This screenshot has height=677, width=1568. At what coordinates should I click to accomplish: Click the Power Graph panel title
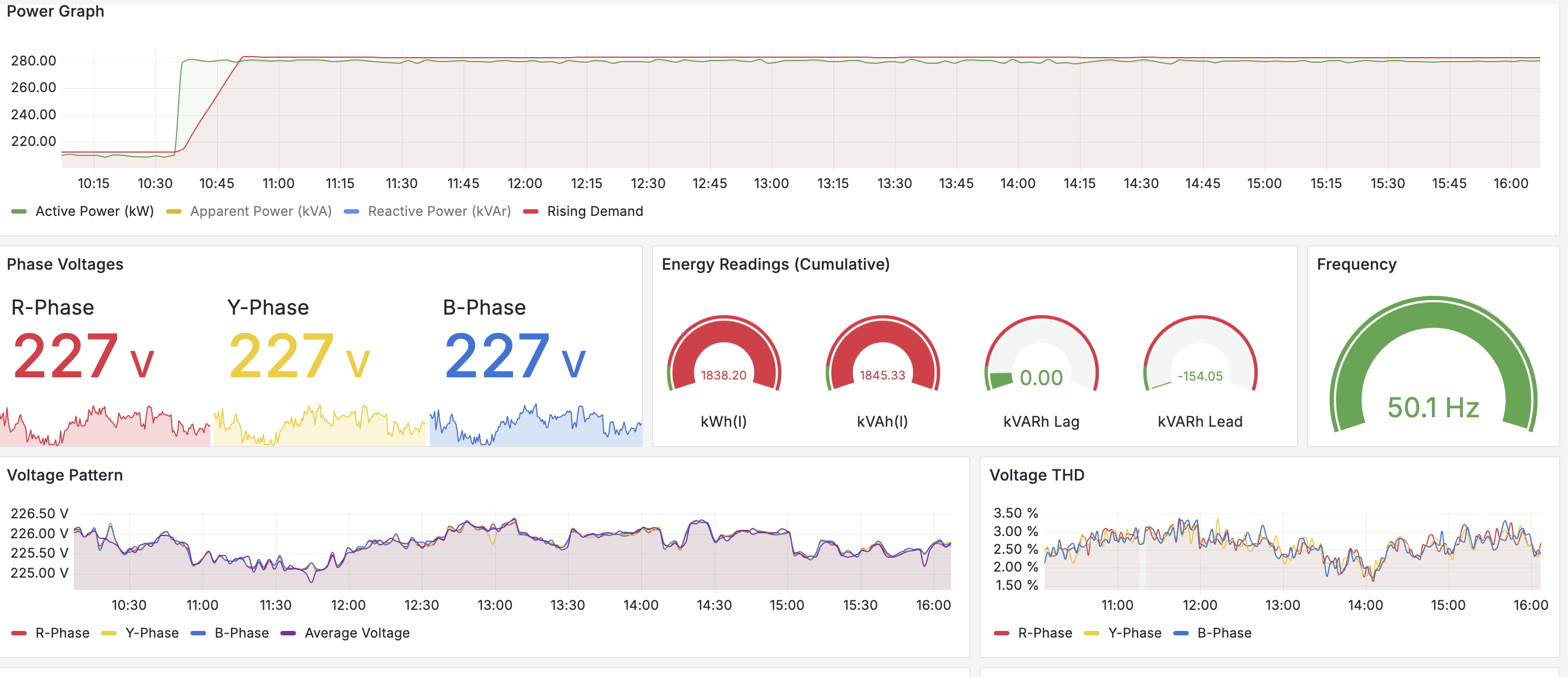point(56,11)
